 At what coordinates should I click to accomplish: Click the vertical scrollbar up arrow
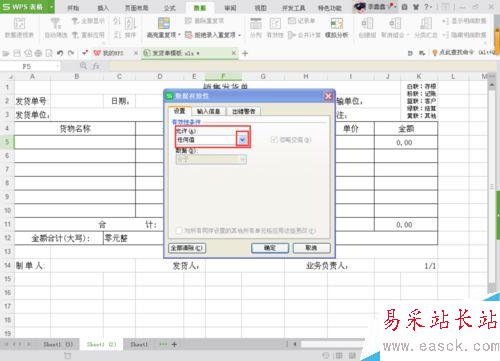(x=492, y=85)
